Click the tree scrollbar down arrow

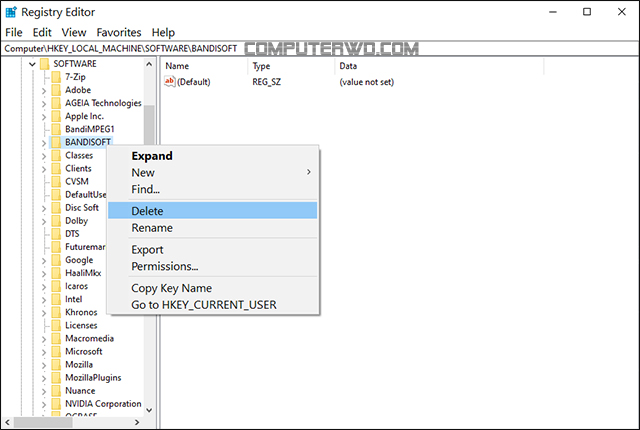(149, 410)
